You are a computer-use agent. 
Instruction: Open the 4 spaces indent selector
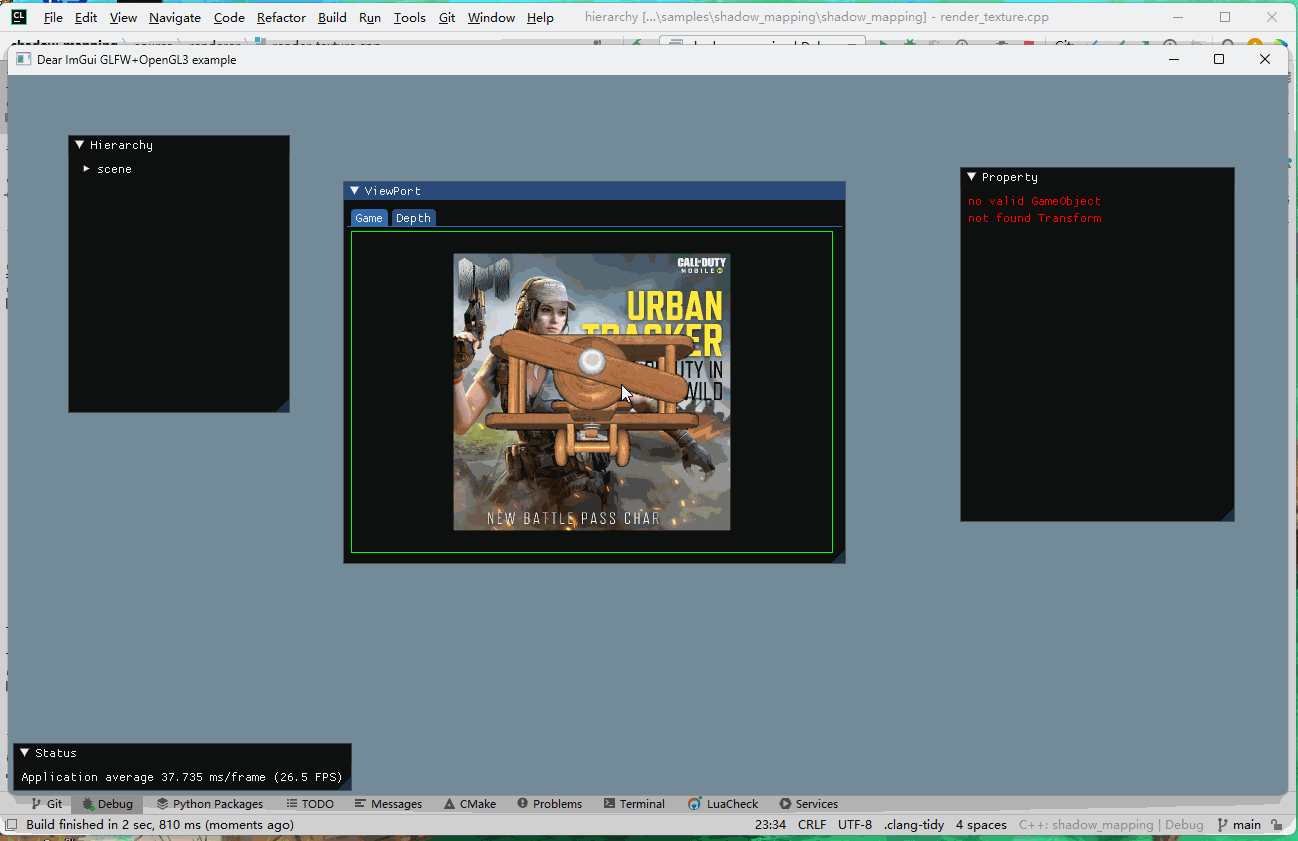(x=981, y=825)
